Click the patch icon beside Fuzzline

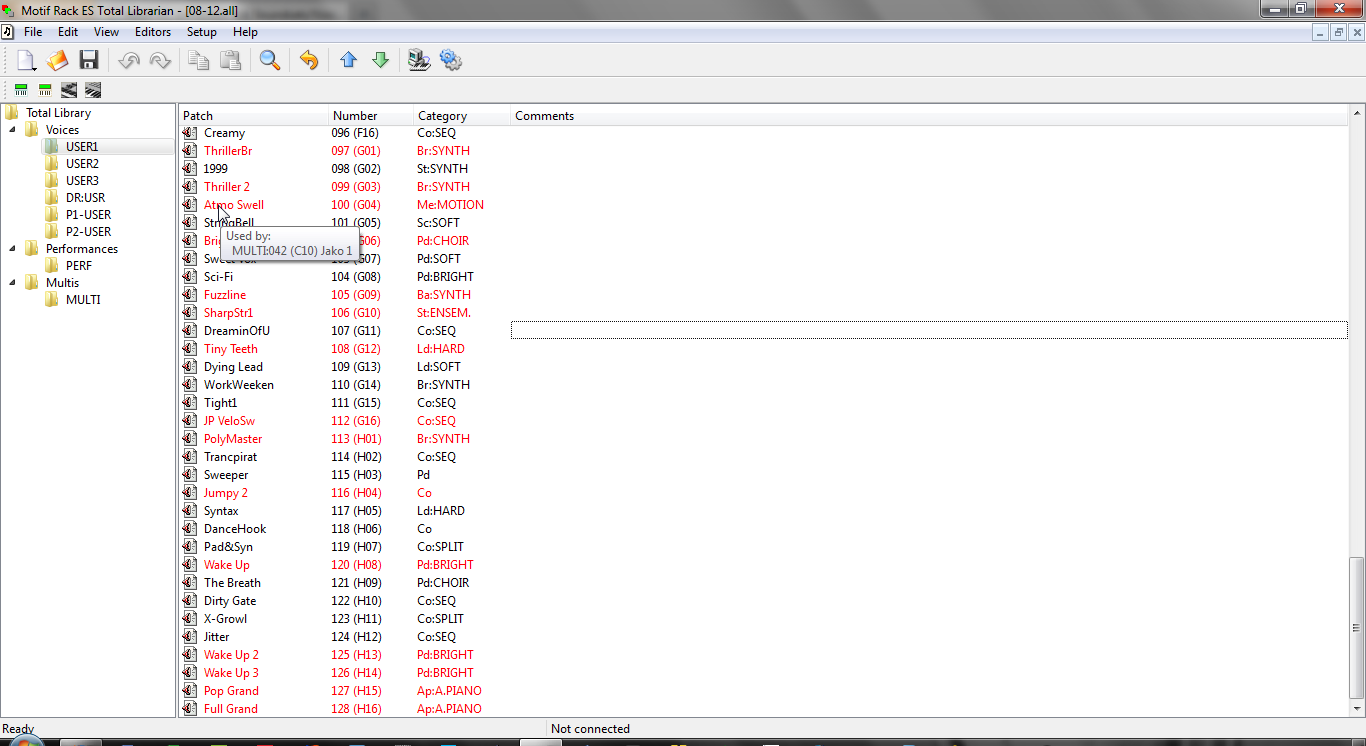click(x=190, y=295)
